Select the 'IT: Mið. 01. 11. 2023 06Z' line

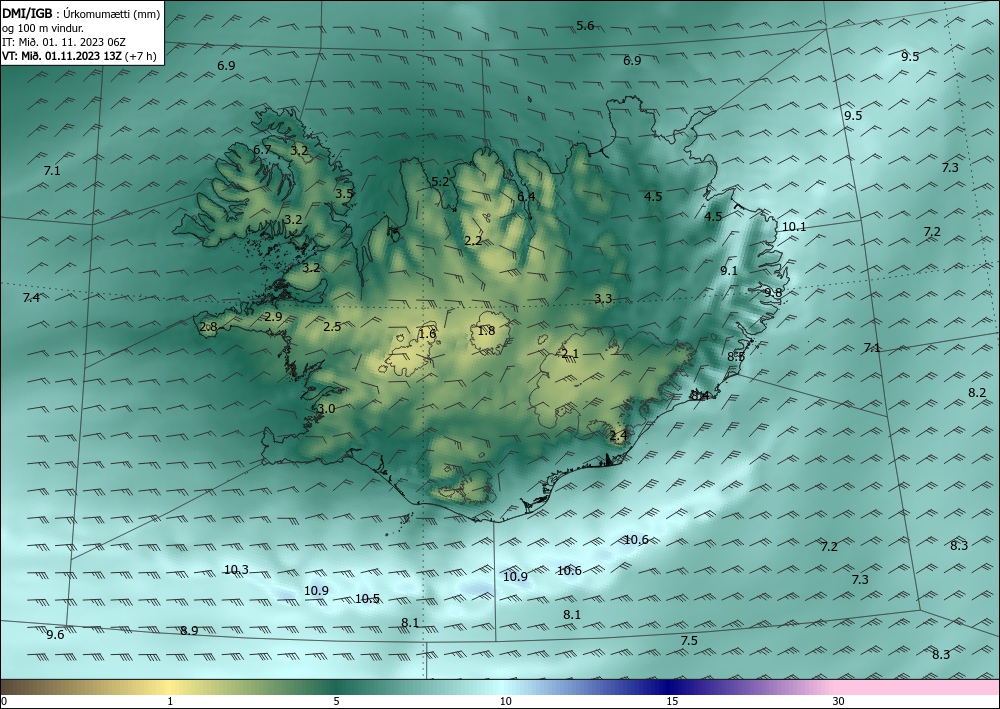pos(64,42)
